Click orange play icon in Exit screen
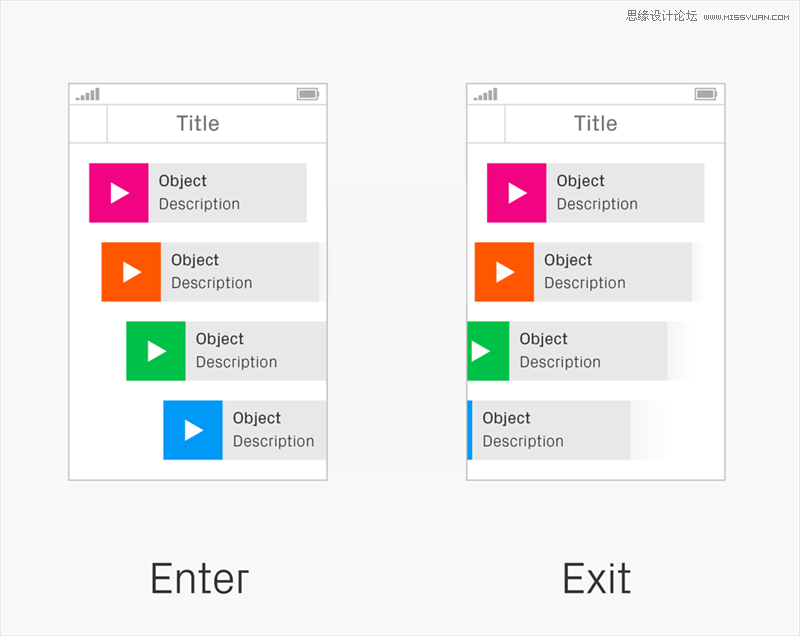Screen dimensions: 800x636 pos(504,272)
